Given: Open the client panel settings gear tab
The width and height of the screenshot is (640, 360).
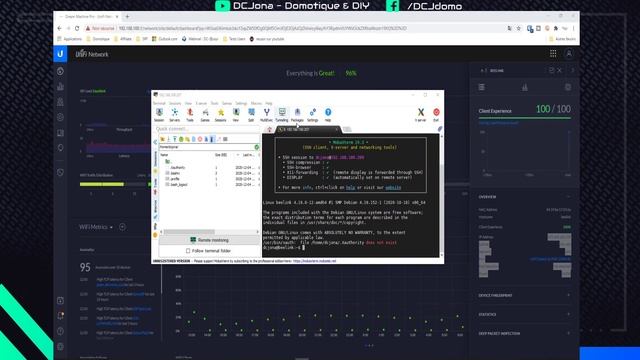Looking at the screenshot, I should tap(568, 87).
